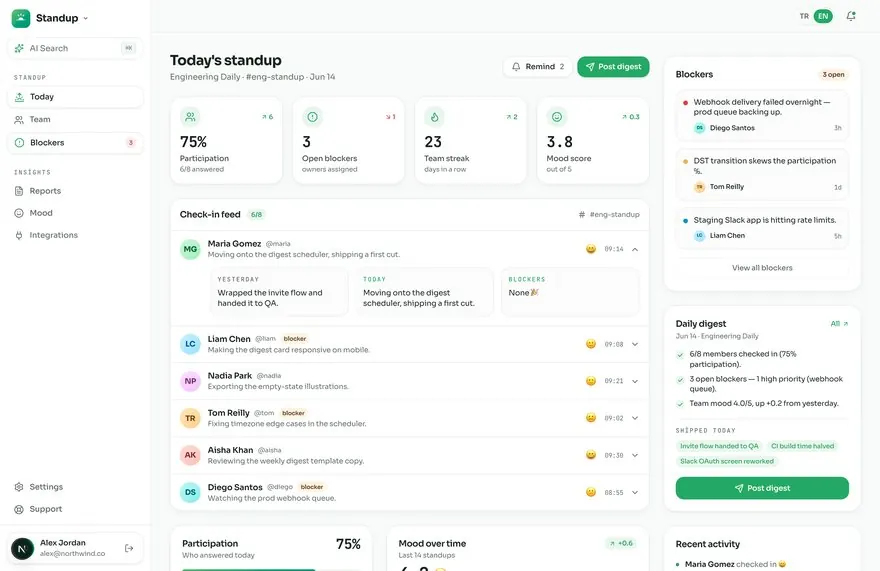
Task: Select the EN language toggle
Action: [823, 16]
